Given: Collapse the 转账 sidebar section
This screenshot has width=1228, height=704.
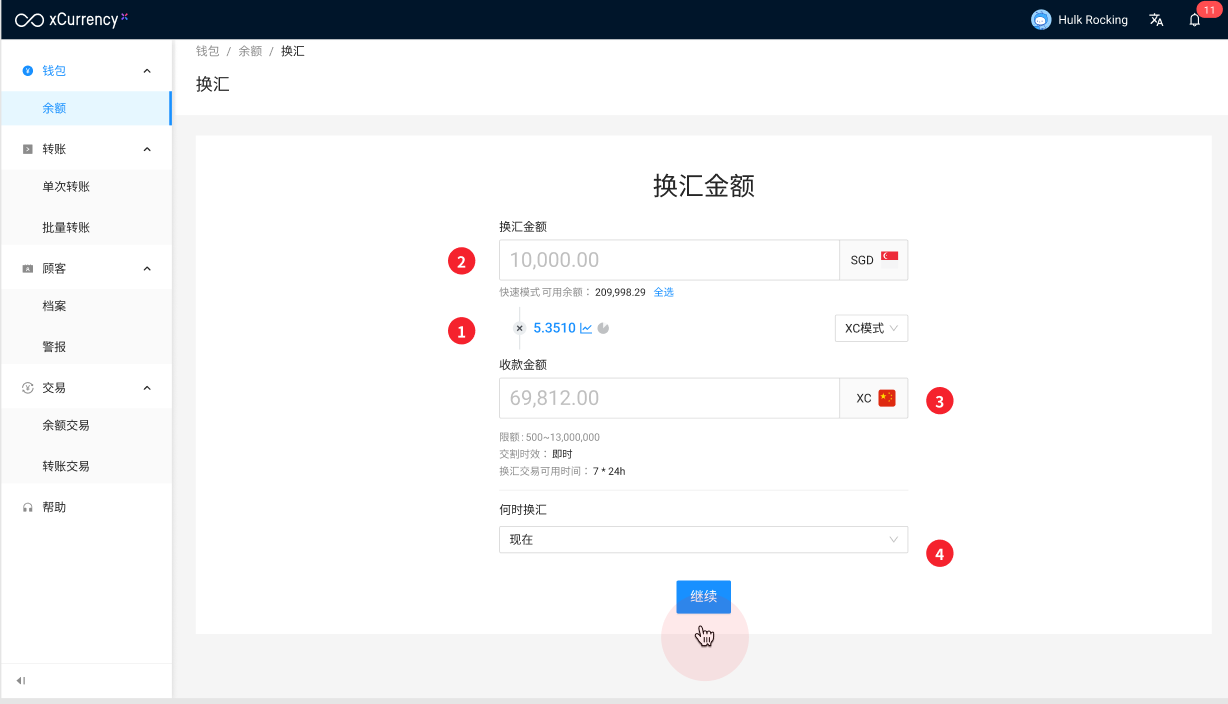Looking at the screenshot, I should (x=147, y=149).
